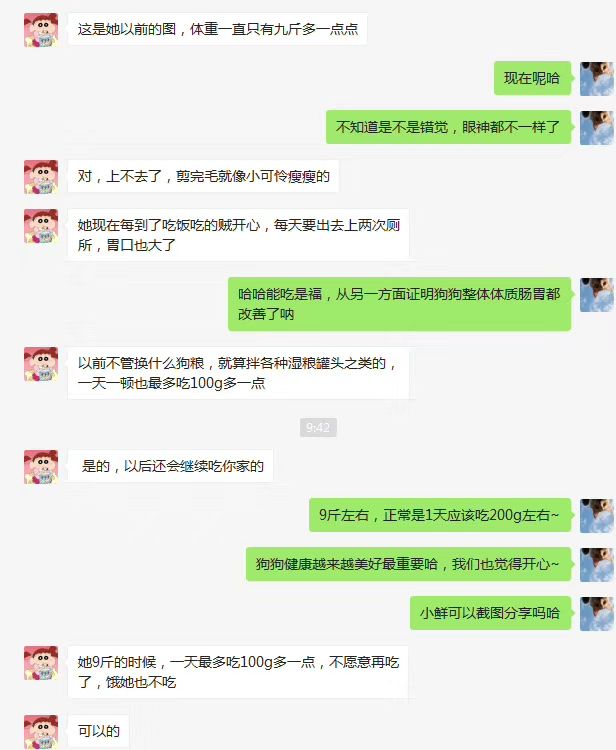
Task: Click sender avatar beside '这是她以前的图' message
Action: coord(41,30)
